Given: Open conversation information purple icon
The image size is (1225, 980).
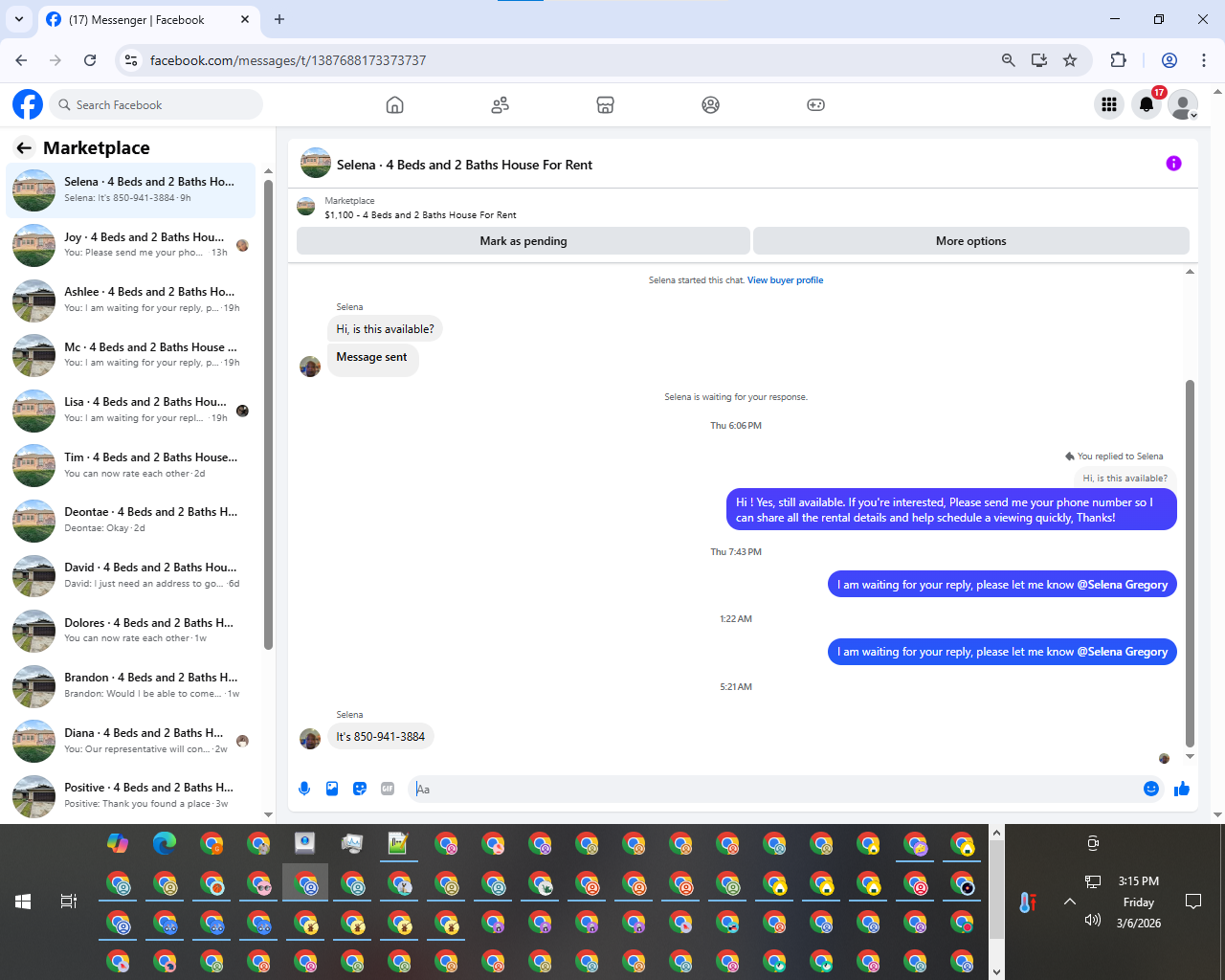Looking at the screenshot, I should pyautogui.click(x=1173, y=164).
